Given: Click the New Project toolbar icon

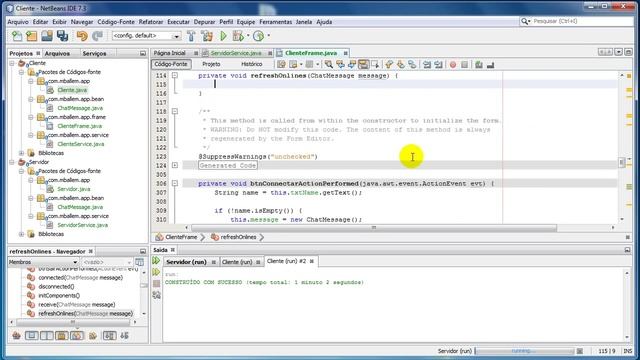Looking at the screenshot, I should pos(32,36).
